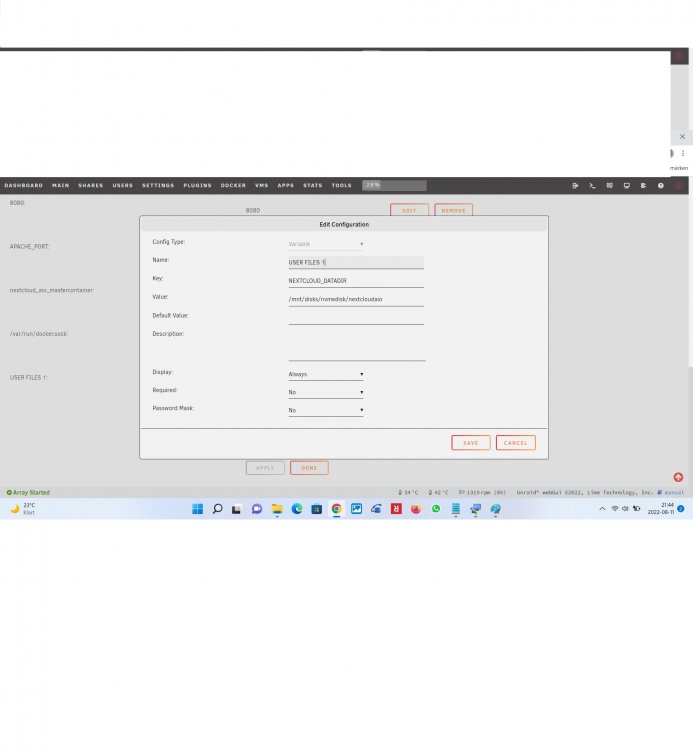This screenshot has width=693, height=750.
Task: Open the Main menu
Action: pos(61,185)
